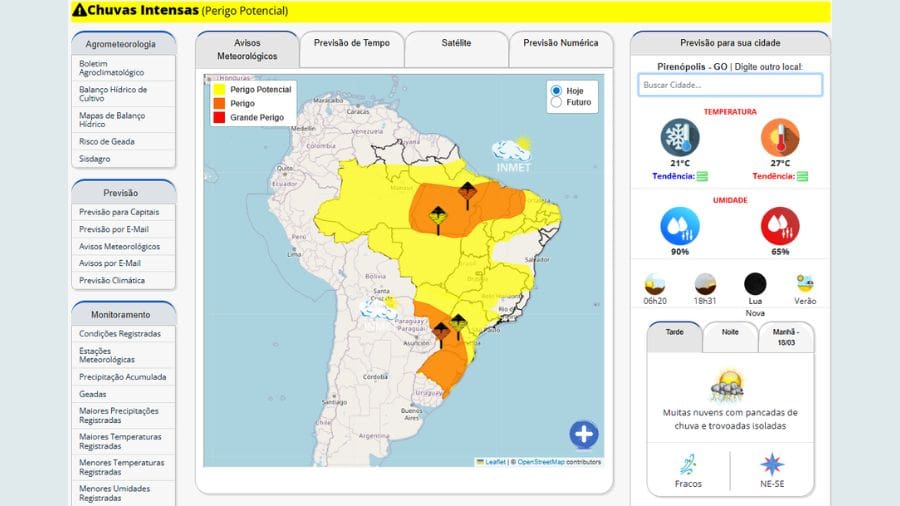
Task: Click the Fracos wind intensity icon
Action: 688,465
